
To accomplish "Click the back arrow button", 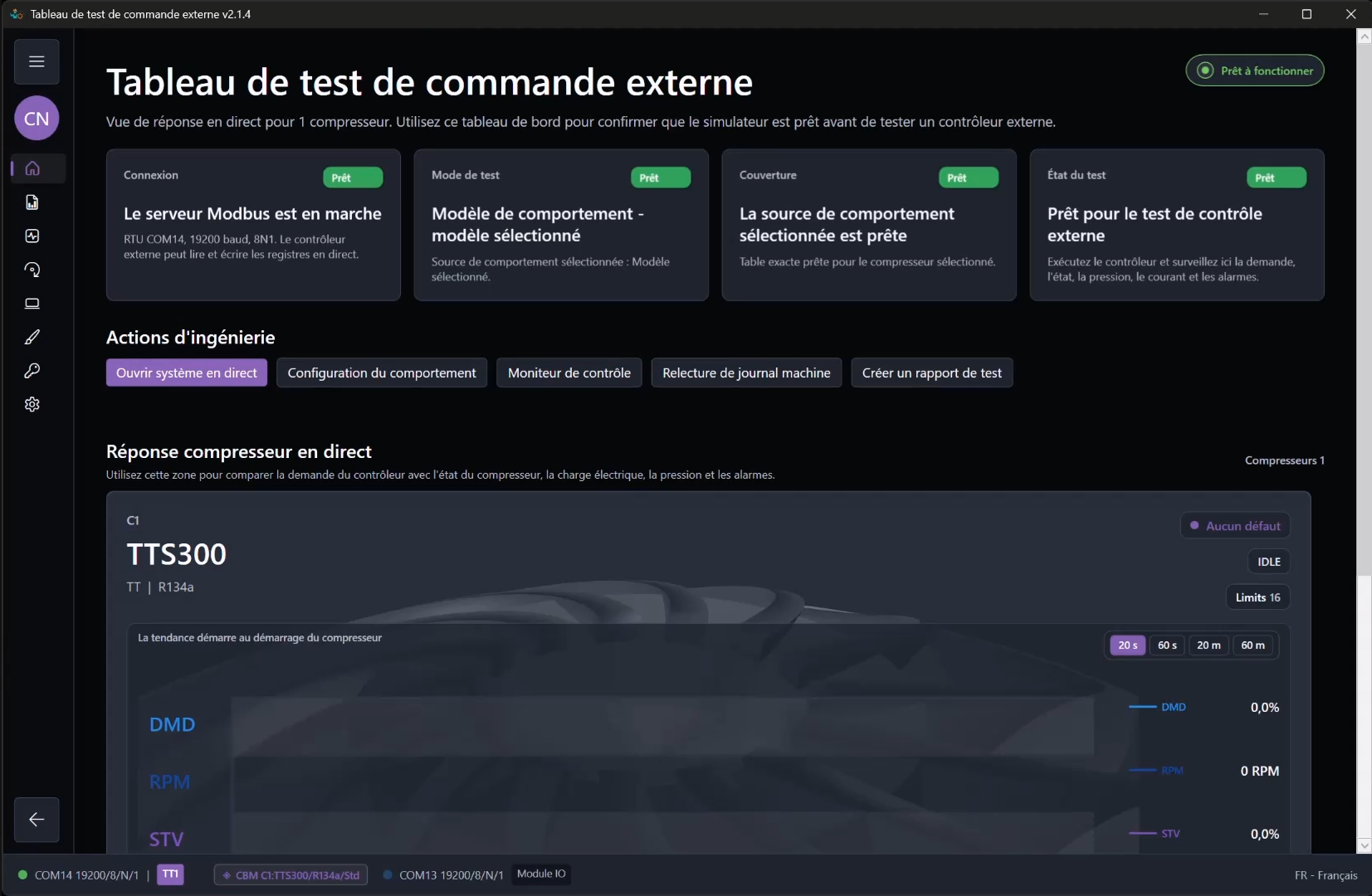I will [37, 820].
